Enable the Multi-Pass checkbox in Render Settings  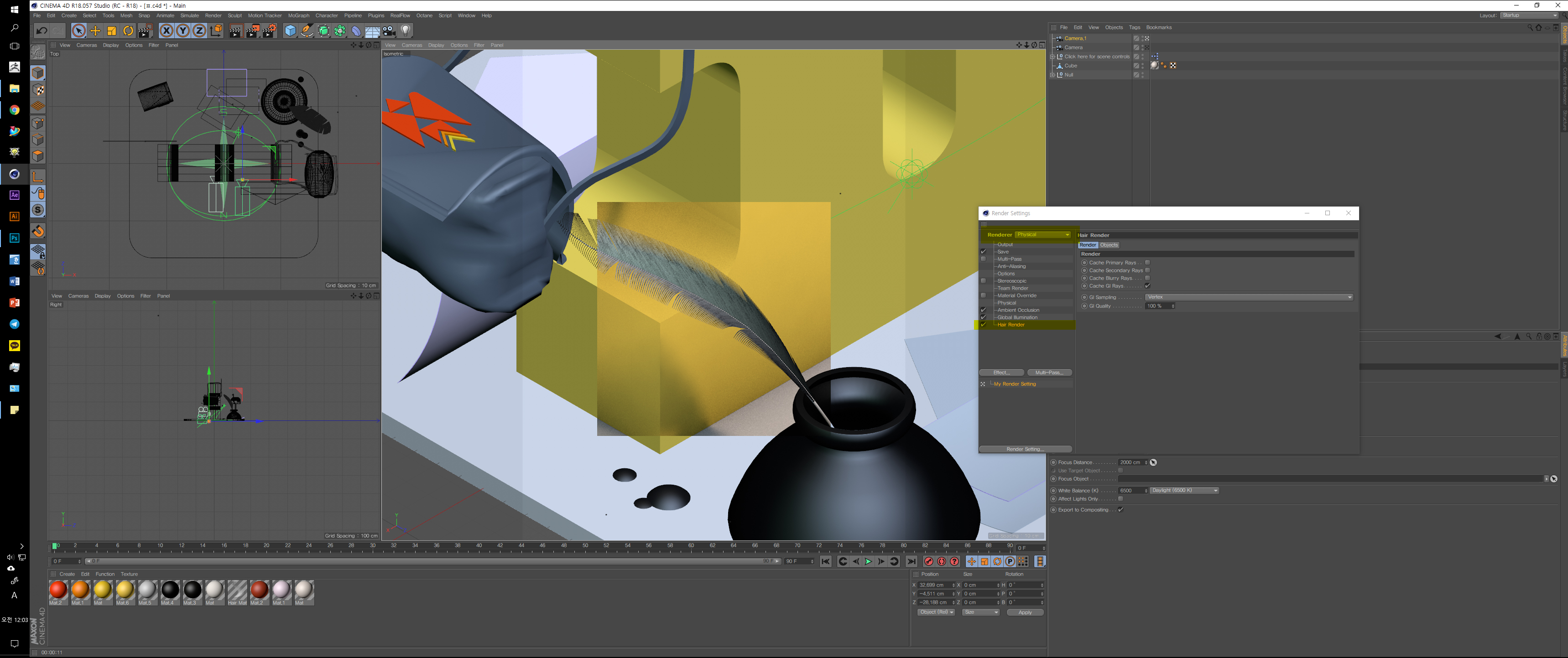[983, 259]
